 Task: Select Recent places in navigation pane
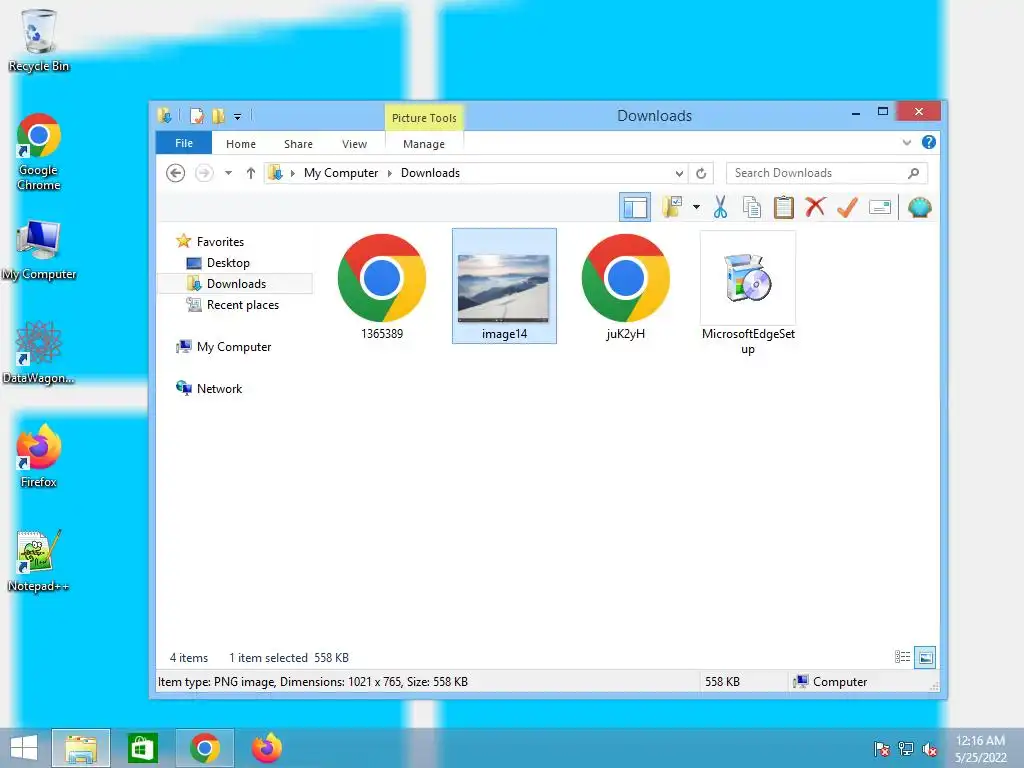pyautogui.click(x=242, y=305)
